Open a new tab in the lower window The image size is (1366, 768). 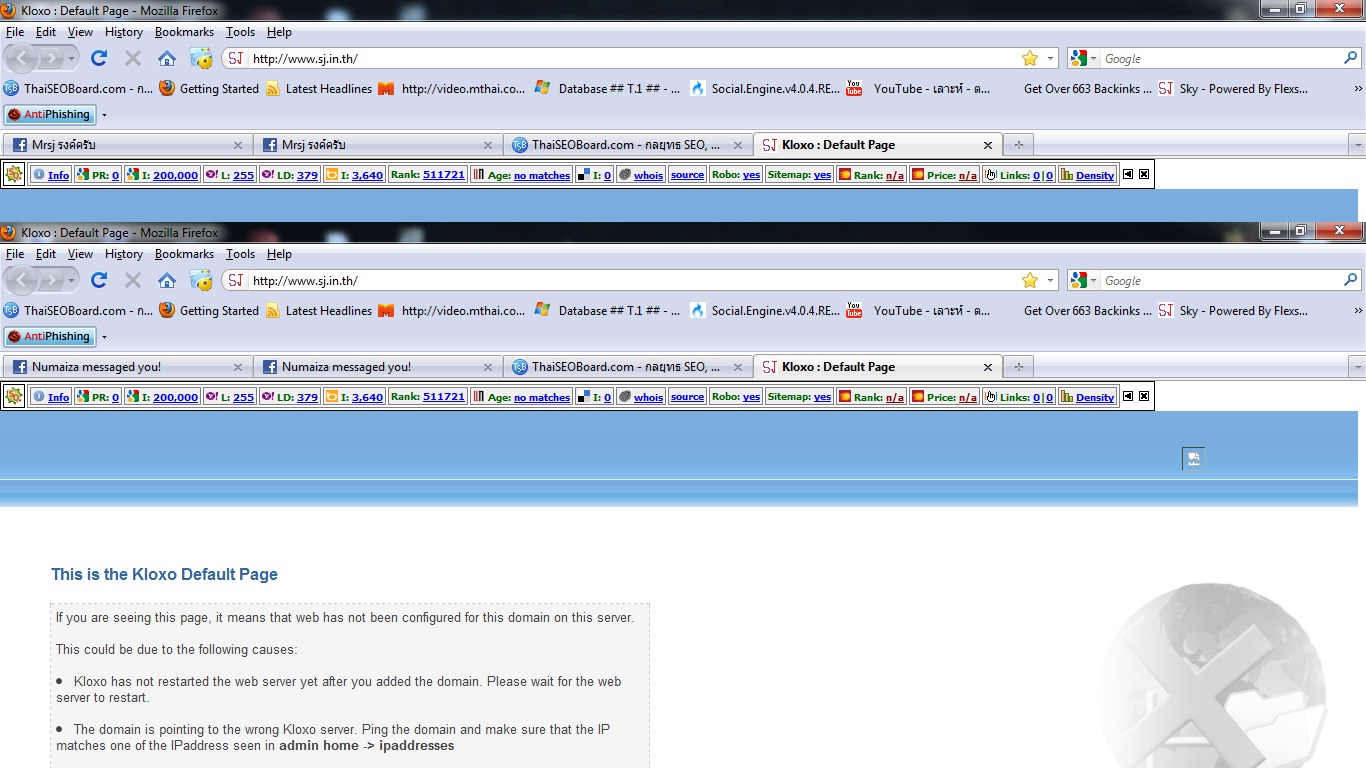click(1018, 367)
